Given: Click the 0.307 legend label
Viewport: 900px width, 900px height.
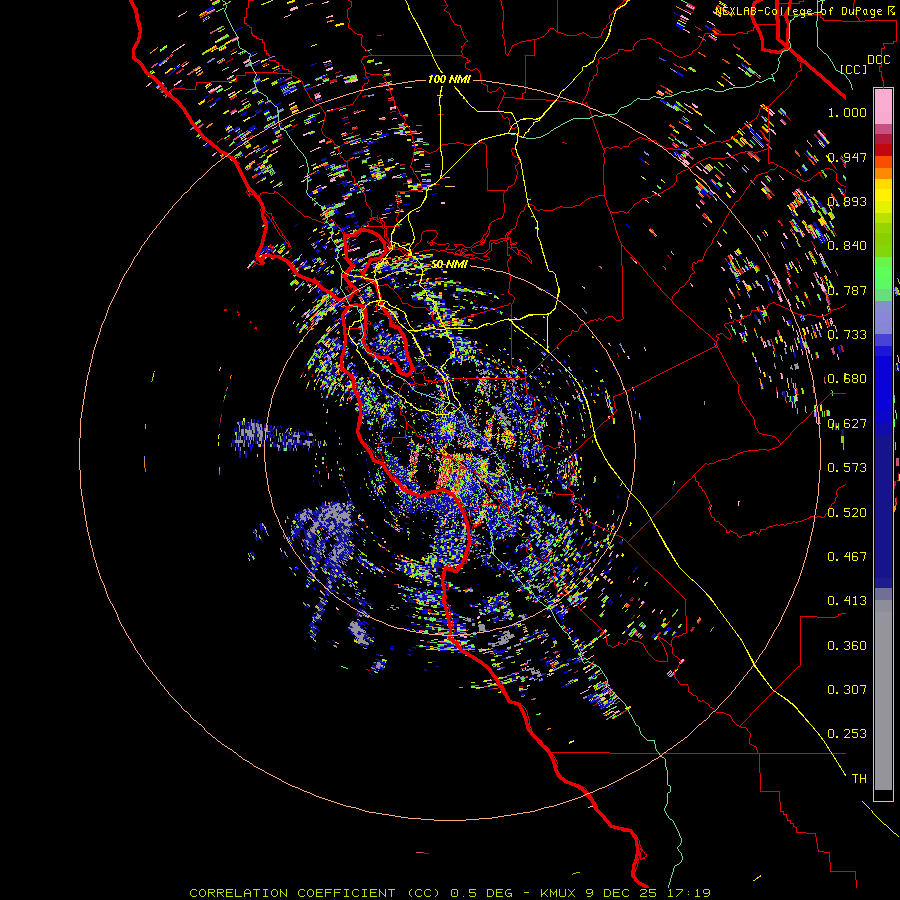Looking at the screenshot, I should point(847,690).
